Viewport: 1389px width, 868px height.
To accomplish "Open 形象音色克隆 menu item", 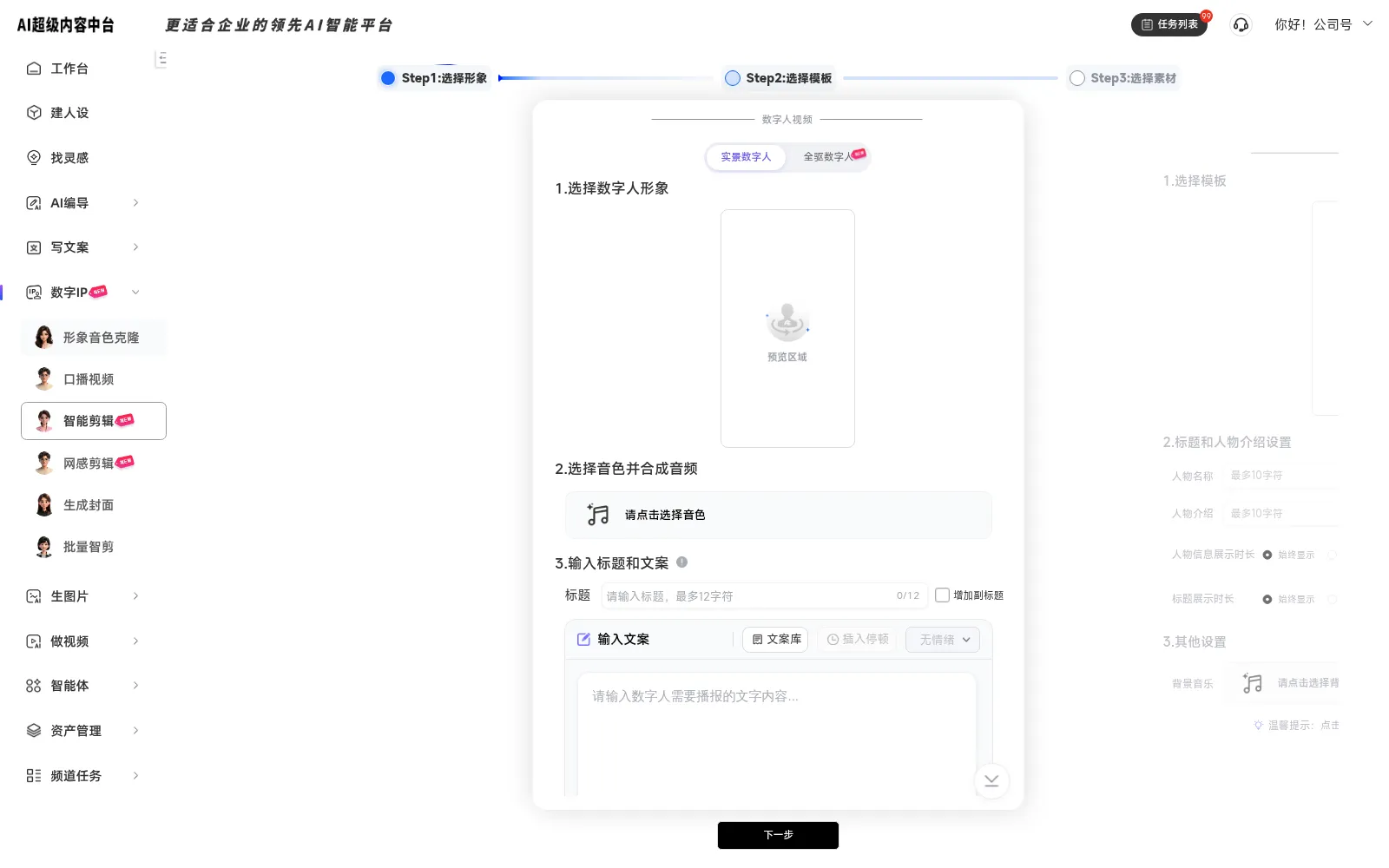I will pos(94,338).
